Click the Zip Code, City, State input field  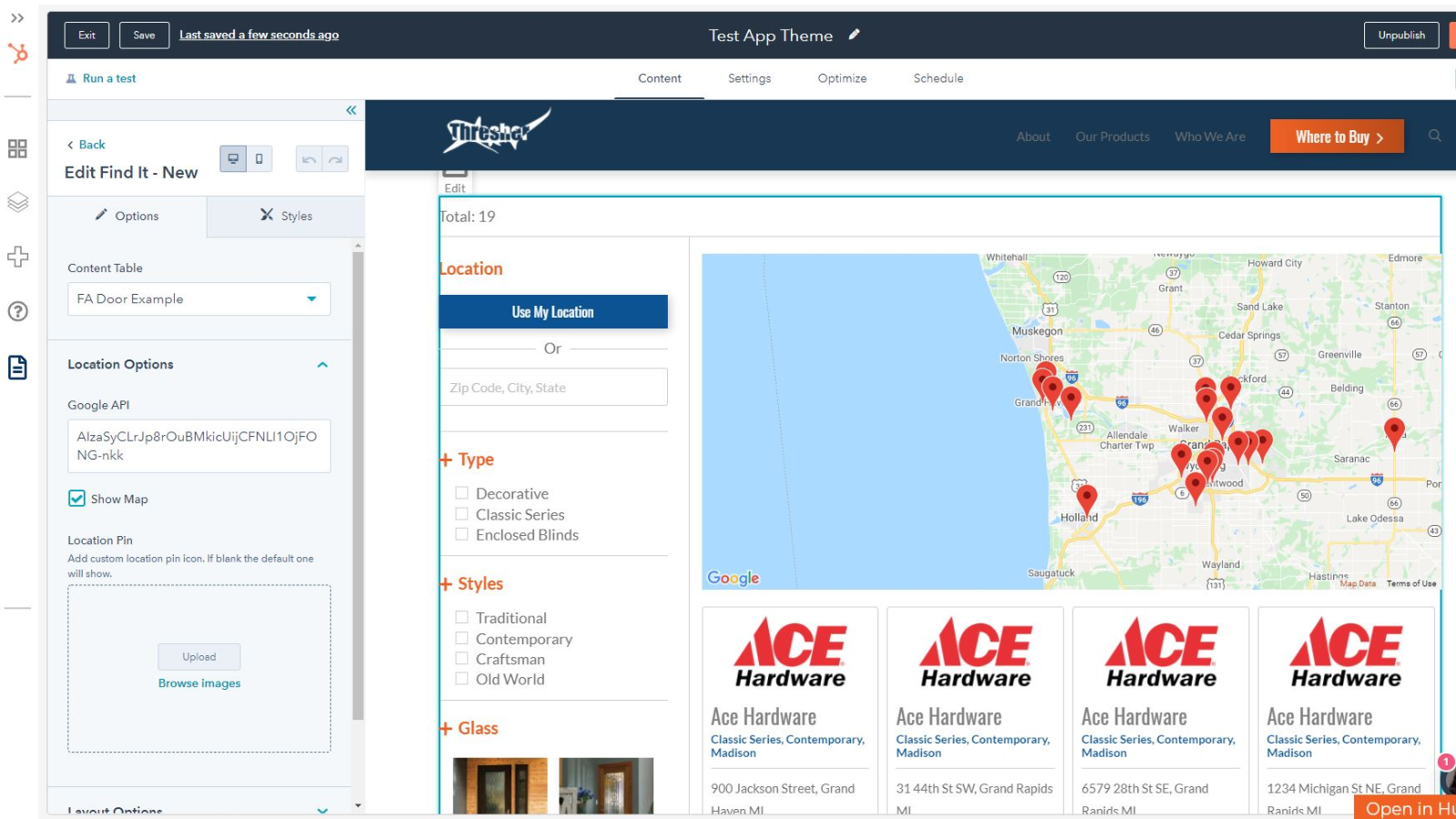click(553, 387)
